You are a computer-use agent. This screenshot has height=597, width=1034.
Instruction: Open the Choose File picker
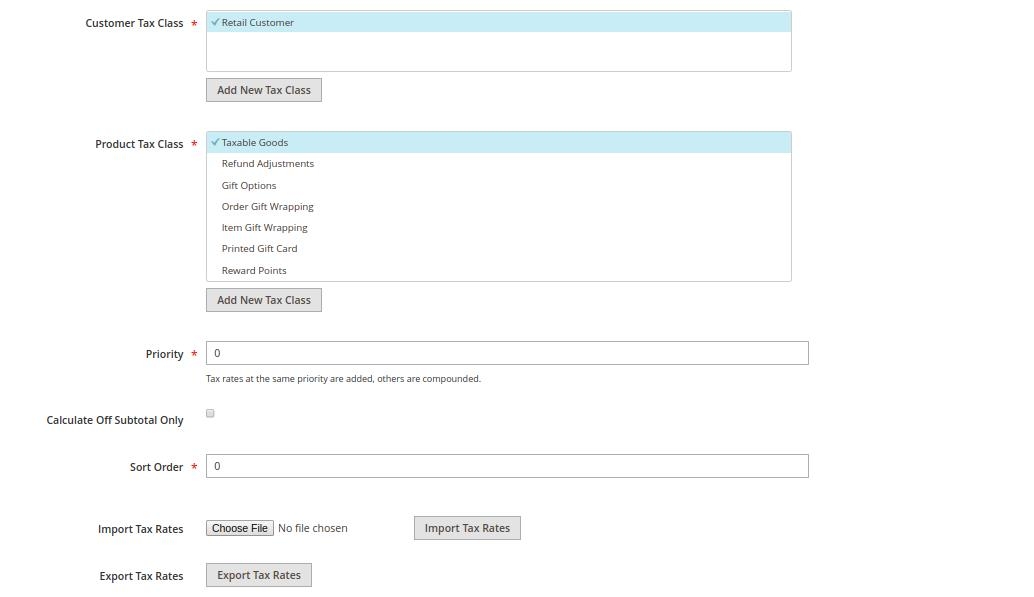pos(239,528)
